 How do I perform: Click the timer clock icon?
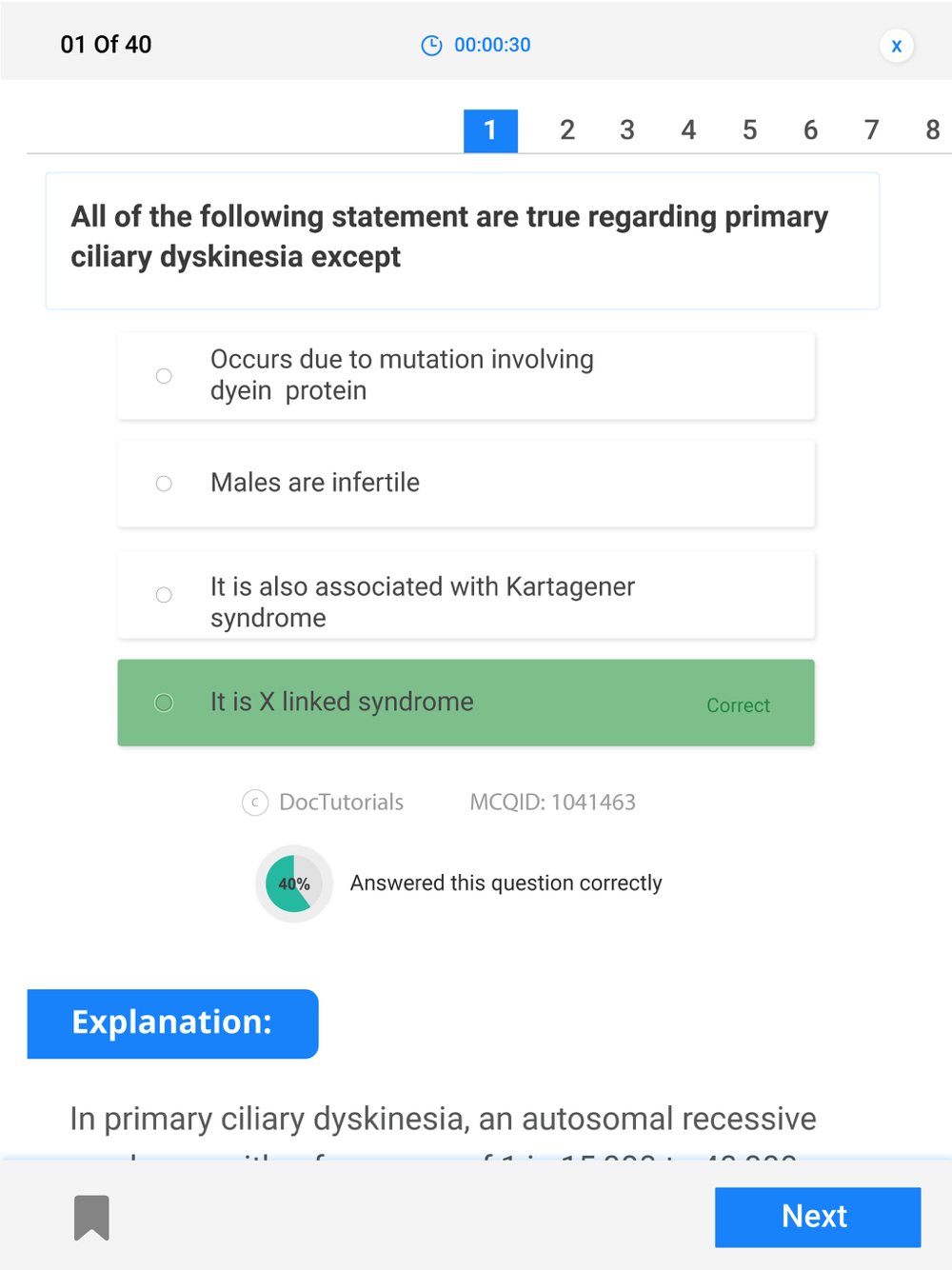tap(431, 46)
